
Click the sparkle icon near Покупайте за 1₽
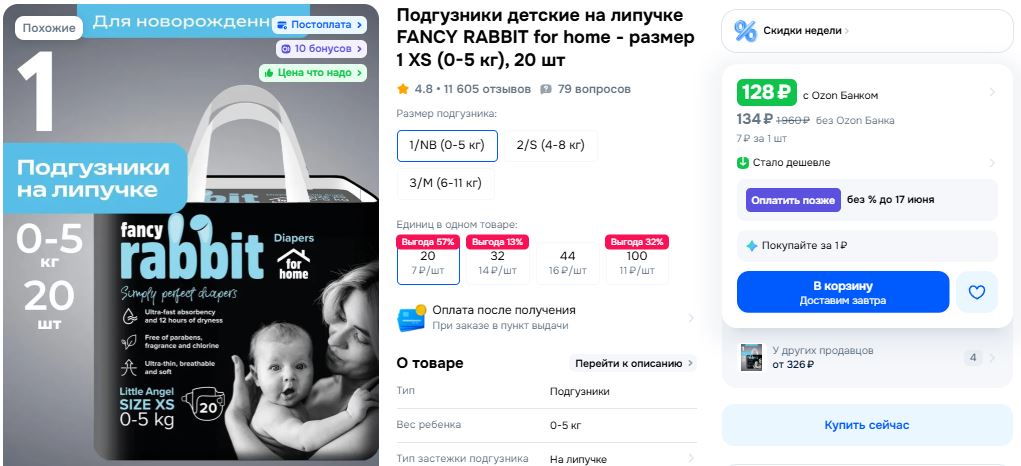coord(751,246)
